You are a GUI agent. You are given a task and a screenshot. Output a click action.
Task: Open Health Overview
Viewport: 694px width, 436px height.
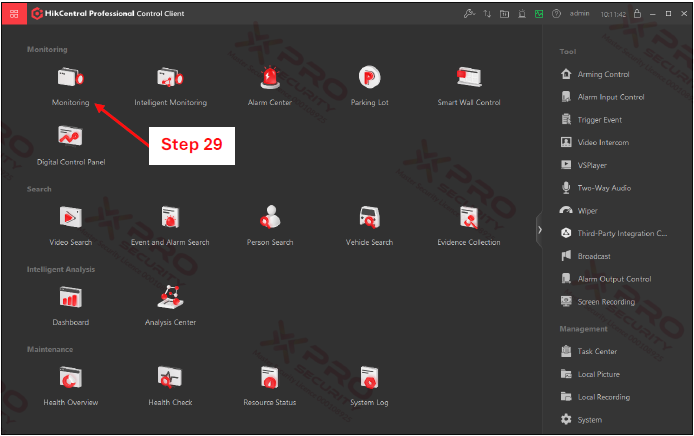pos(71,386)
